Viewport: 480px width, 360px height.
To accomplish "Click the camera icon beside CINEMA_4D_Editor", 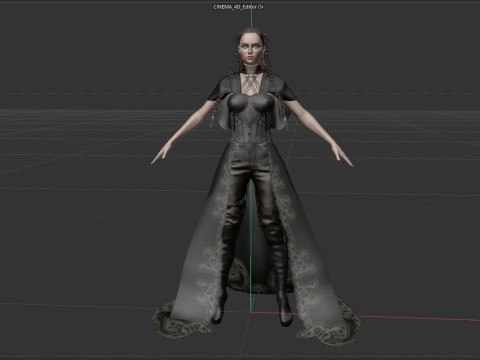I will 261,7.
